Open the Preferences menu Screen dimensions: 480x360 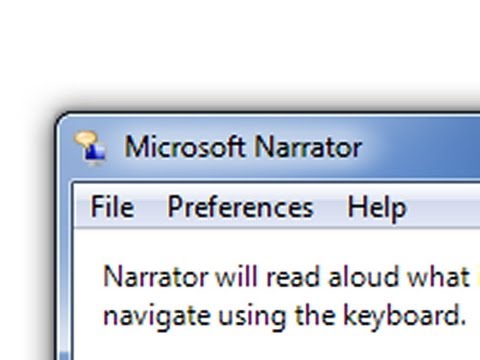pos(240,207)
